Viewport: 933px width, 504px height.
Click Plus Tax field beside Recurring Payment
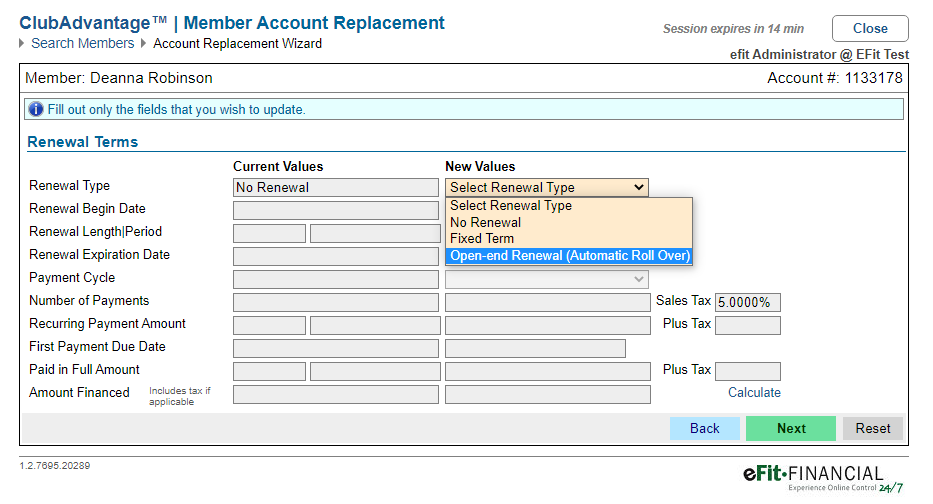coord(747,325)
